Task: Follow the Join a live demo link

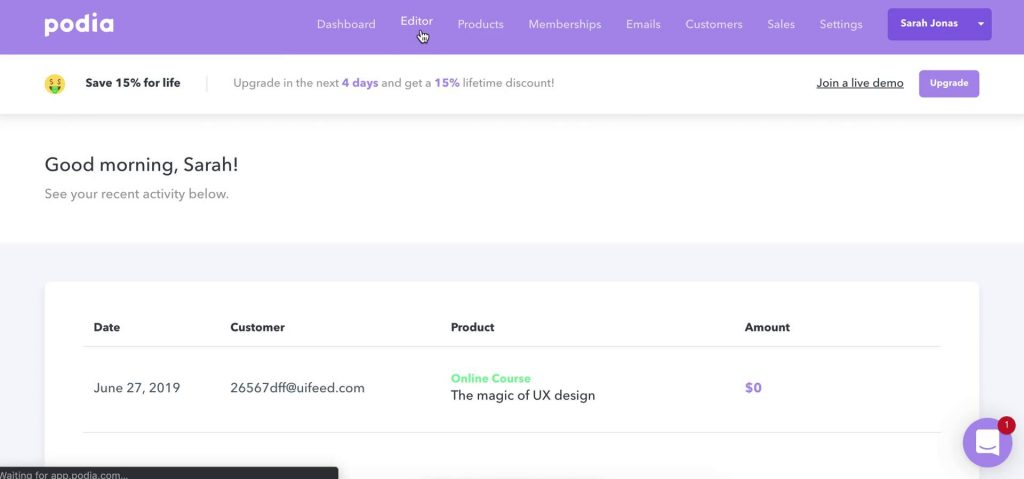Action: point(860,83)
